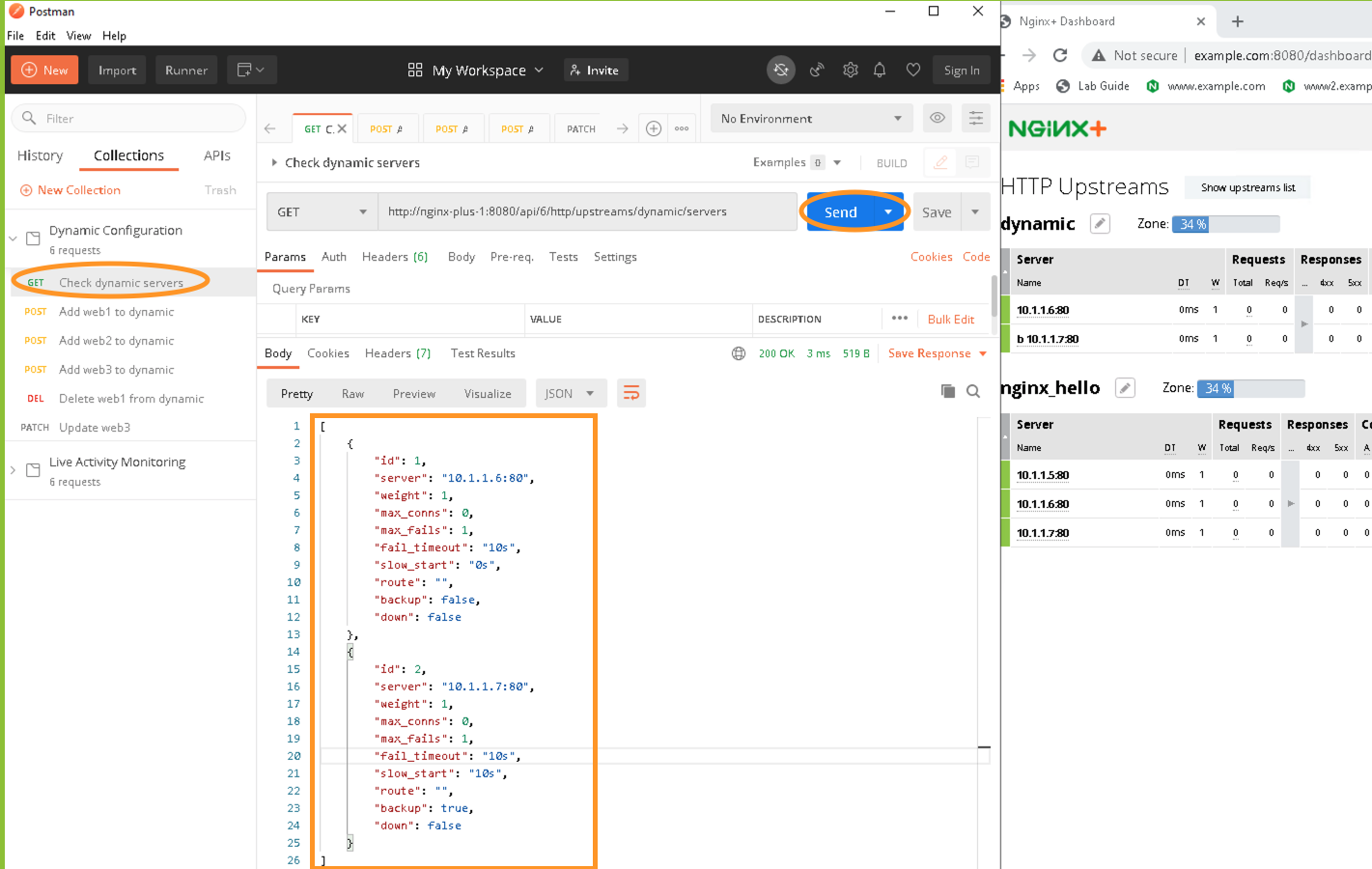Copy response body to clipboard
This screenshot has width=1372, height=869.
pos(948,391)
